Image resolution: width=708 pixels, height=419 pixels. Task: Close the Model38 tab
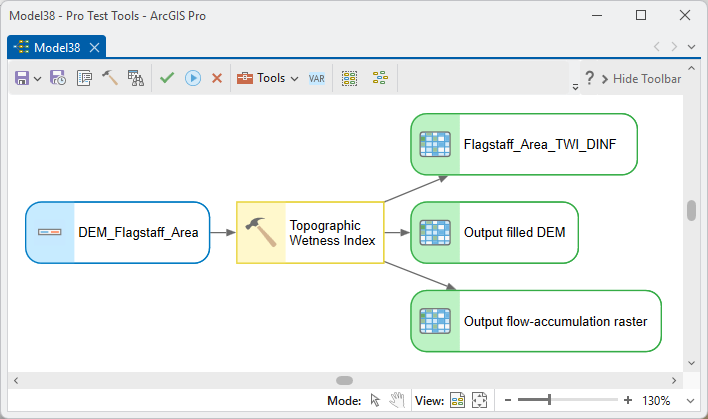click(x=94, y=47)
